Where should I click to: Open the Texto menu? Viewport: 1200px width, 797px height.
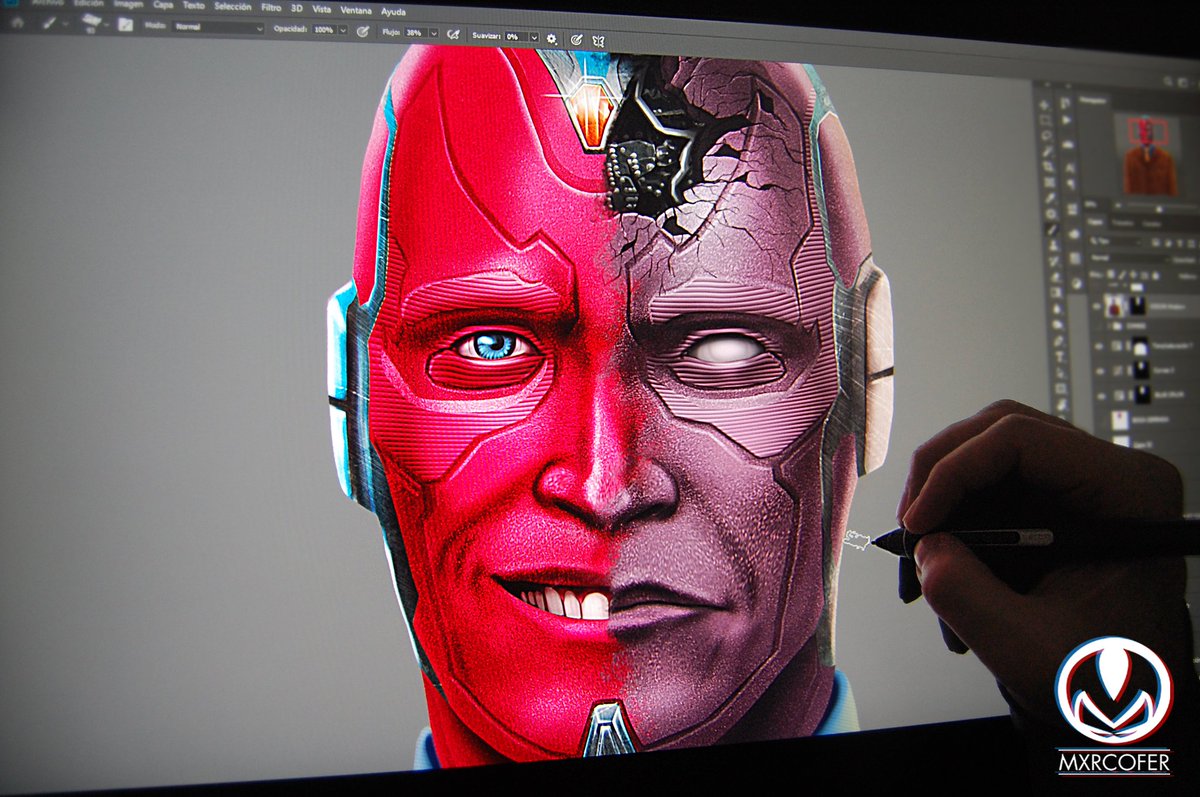[194, 6]
